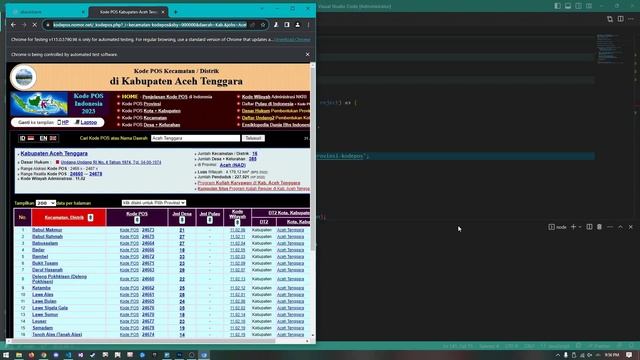Click the Download Chrome link in the infobar
The image size is (640, 360).
tap(292, 40)
